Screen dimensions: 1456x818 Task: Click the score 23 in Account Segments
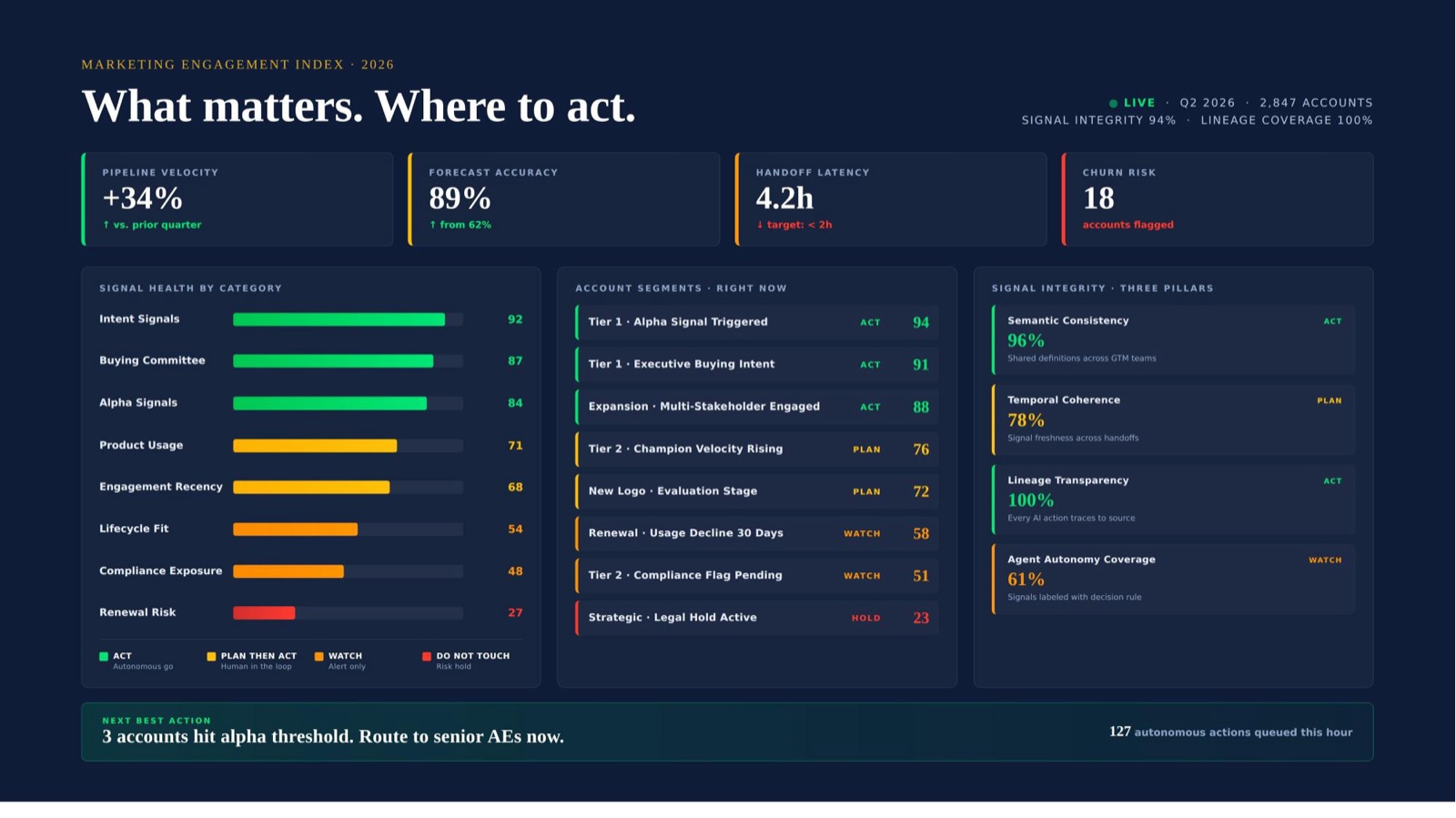[x=921, y=618]
